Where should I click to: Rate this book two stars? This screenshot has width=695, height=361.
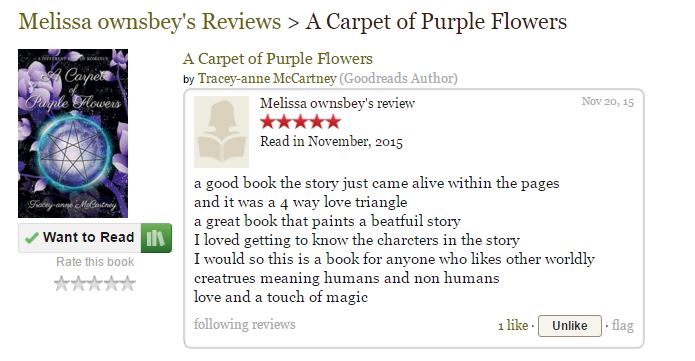pos(78,283)
